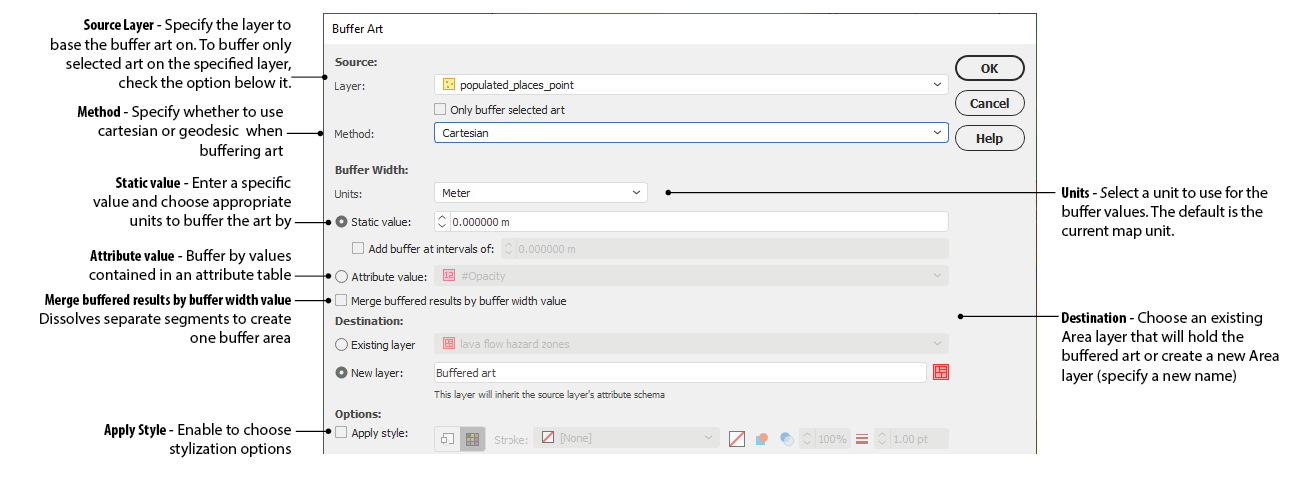Select the graphic style icon in Options

coord(447,439)
